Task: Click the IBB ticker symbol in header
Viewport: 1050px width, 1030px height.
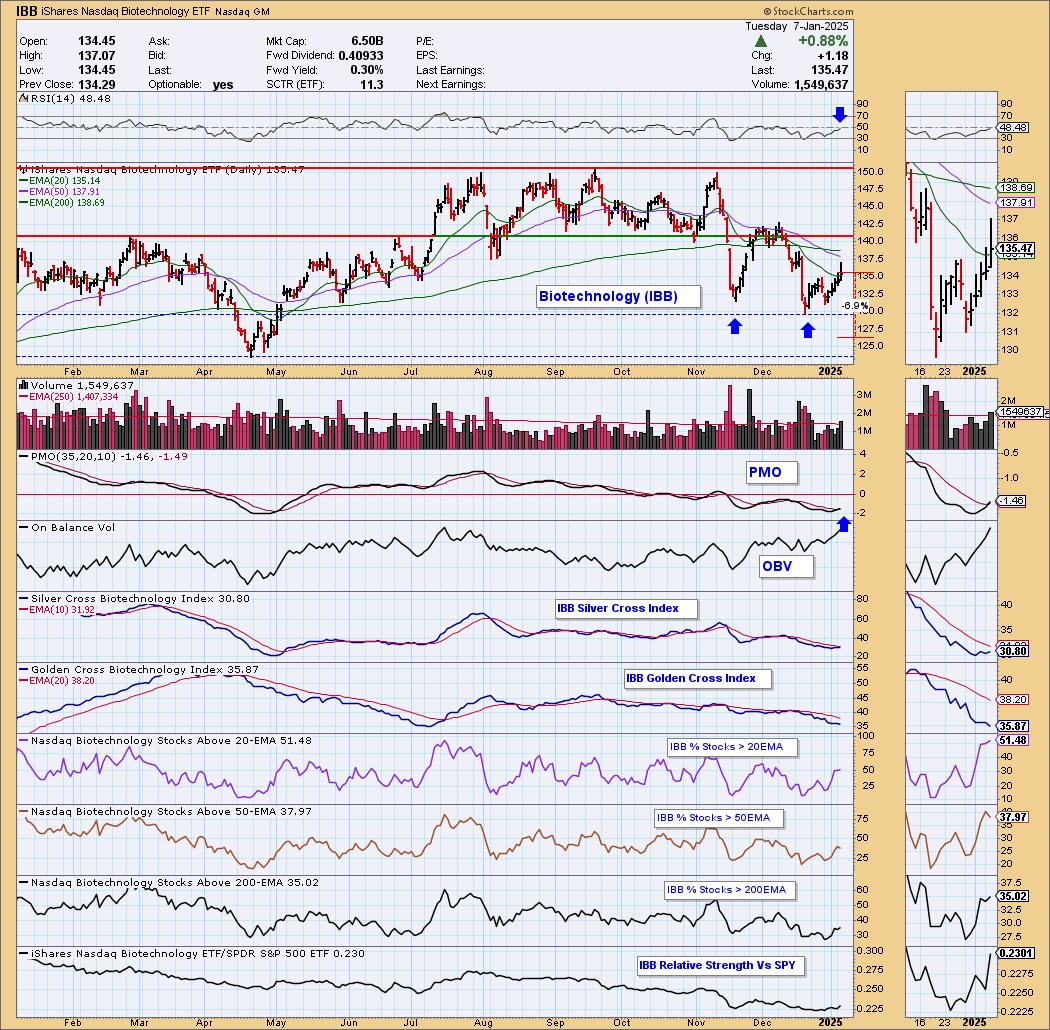Action: click(x=26, y=11)
